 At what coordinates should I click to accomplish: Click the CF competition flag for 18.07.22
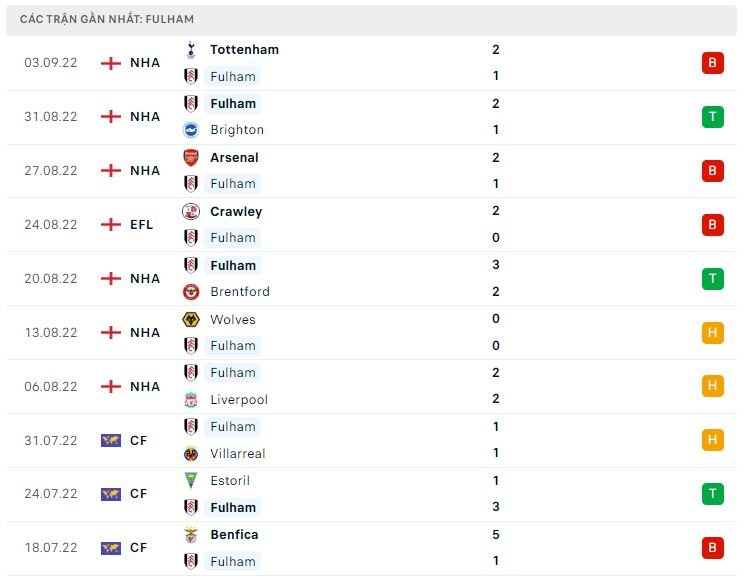110,548
